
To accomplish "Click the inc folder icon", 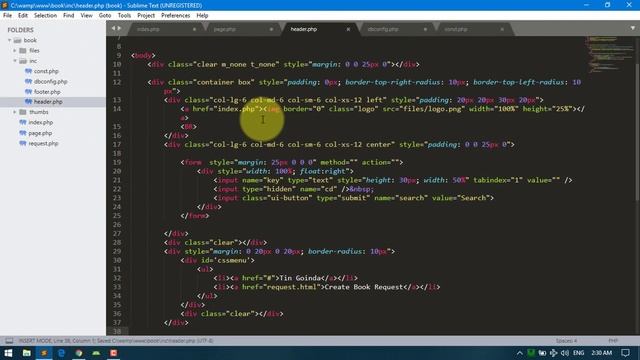I will point(23,61).
